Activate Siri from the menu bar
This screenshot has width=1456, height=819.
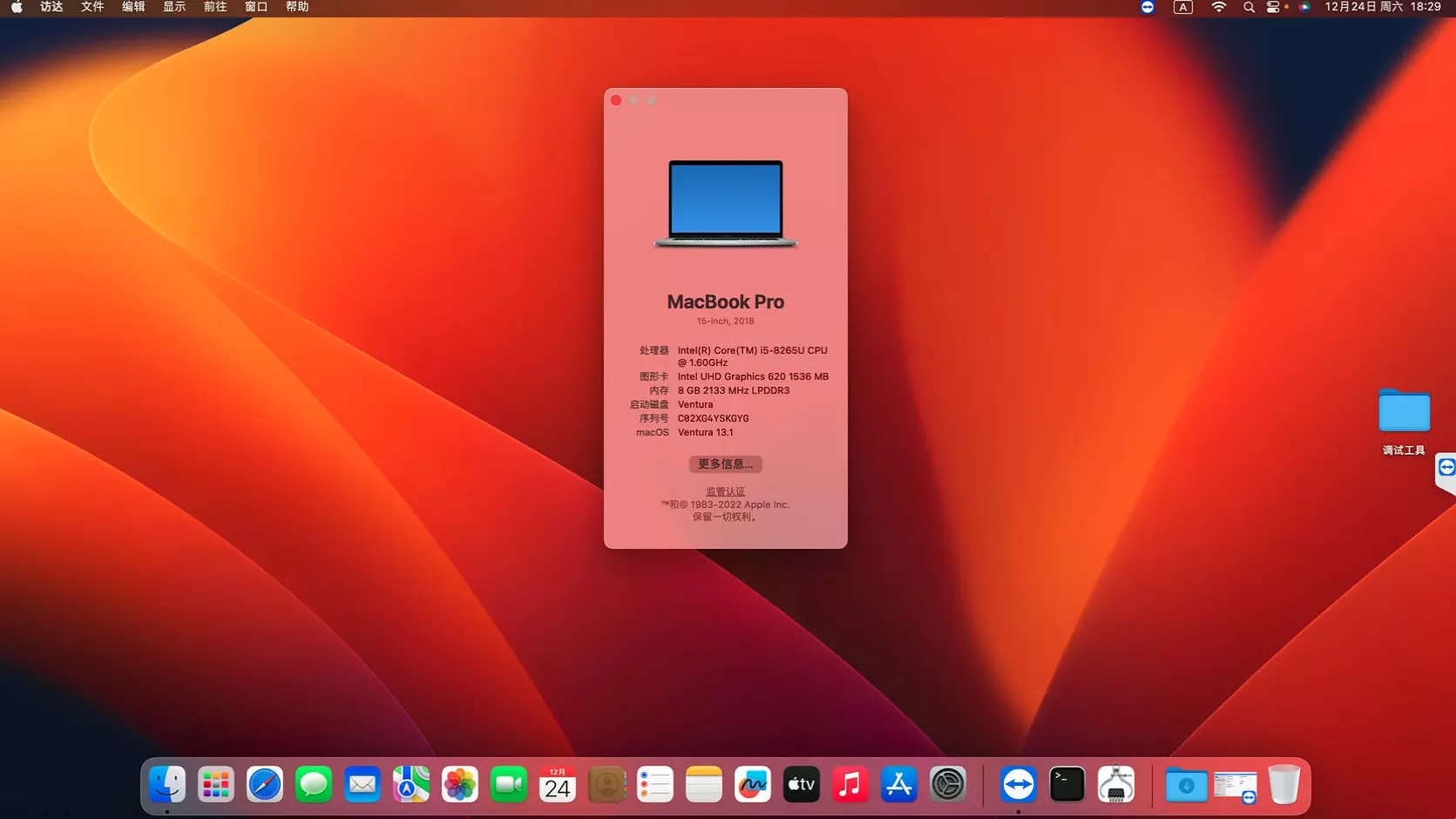tap(1304, 7)
